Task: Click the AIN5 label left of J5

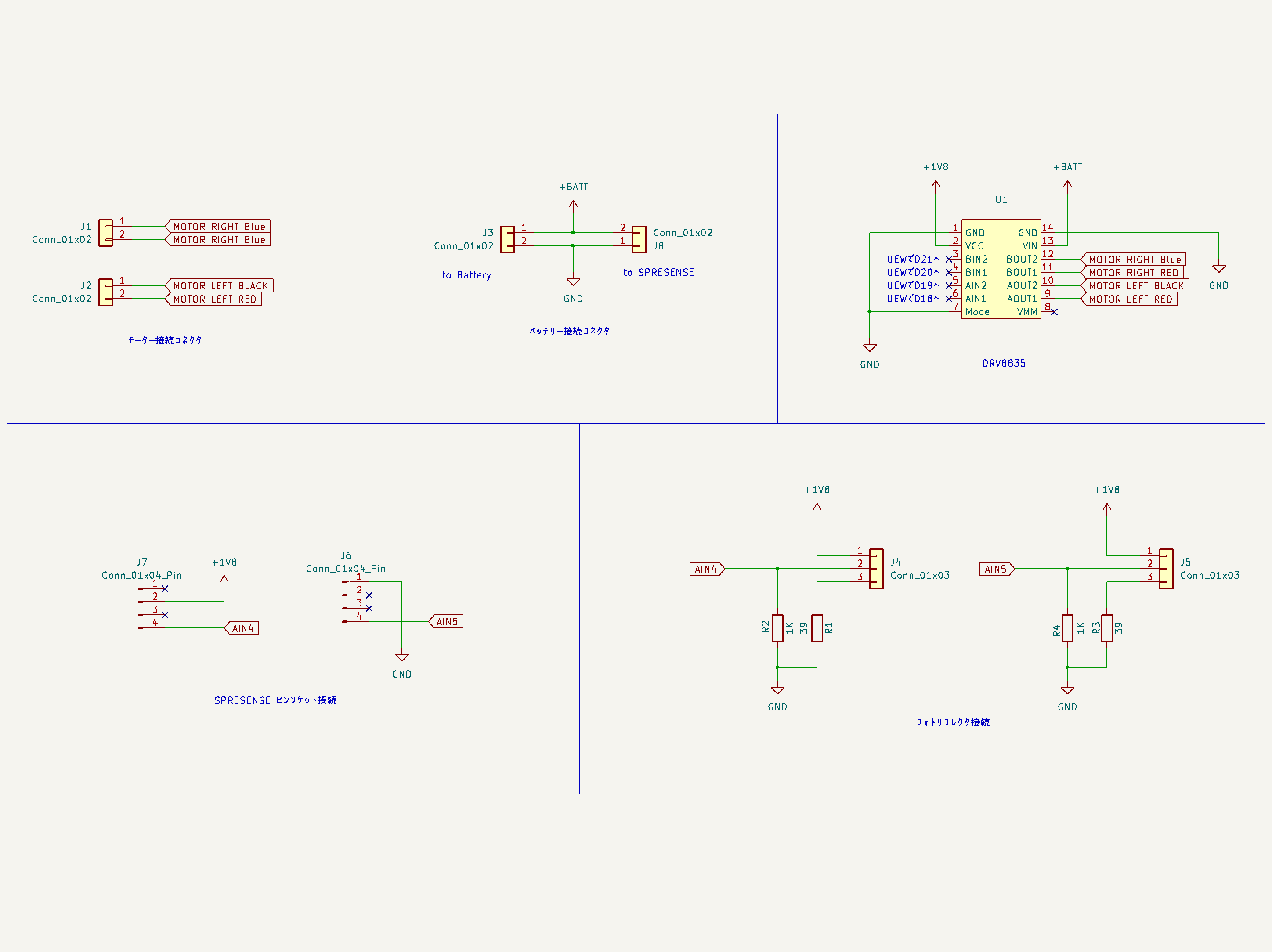Action: click(996, 569)
